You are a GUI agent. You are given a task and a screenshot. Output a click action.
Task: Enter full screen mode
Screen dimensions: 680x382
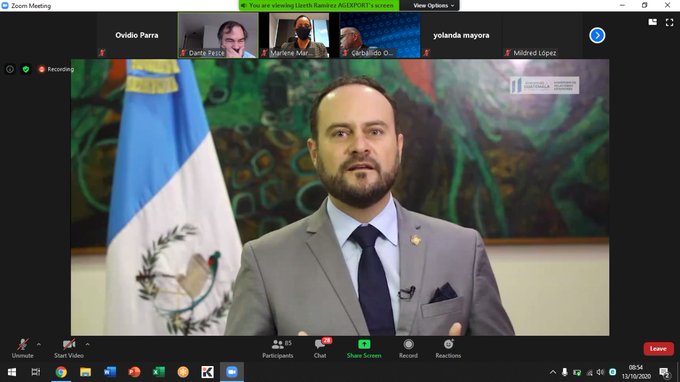(670, 22)
